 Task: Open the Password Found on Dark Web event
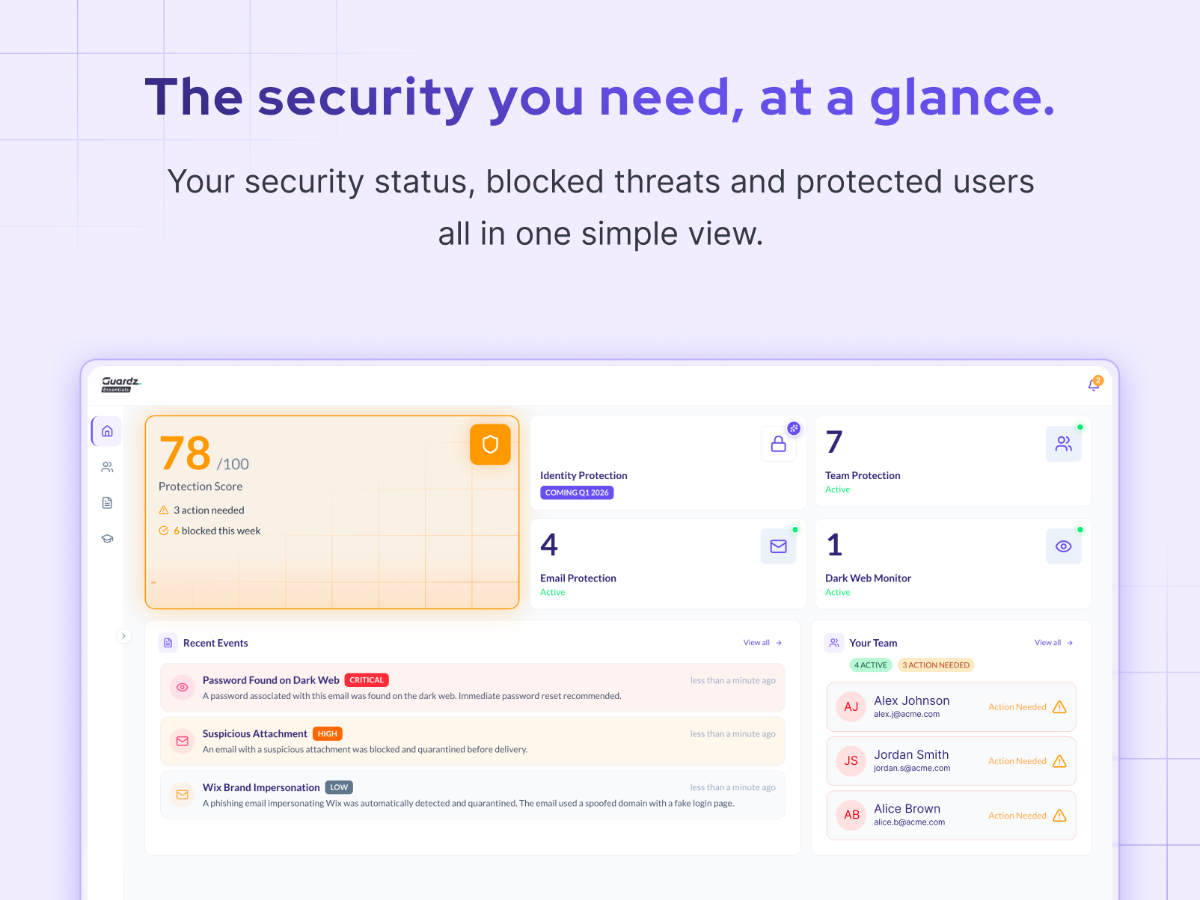[x=271, y=680]
